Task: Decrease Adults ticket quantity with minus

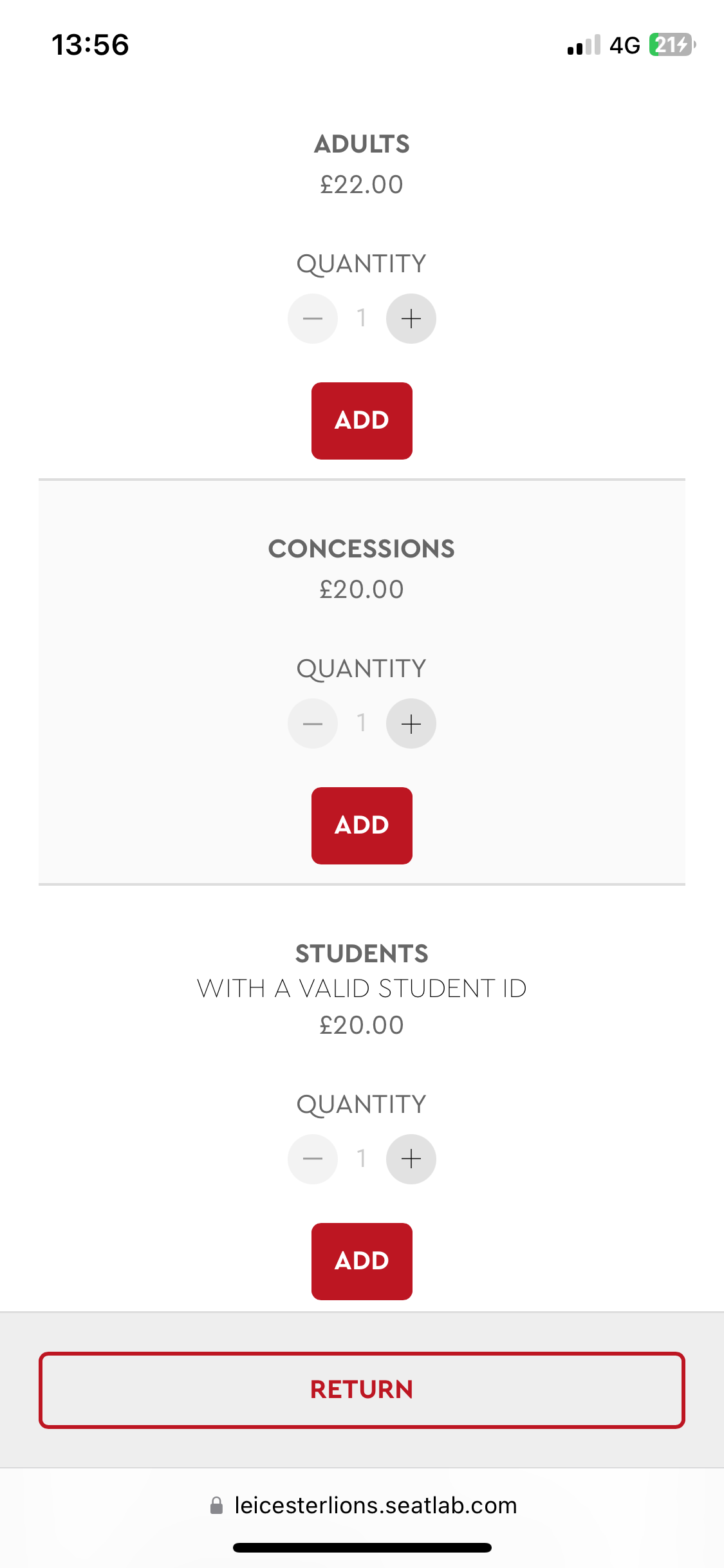Action: [313, 319]
